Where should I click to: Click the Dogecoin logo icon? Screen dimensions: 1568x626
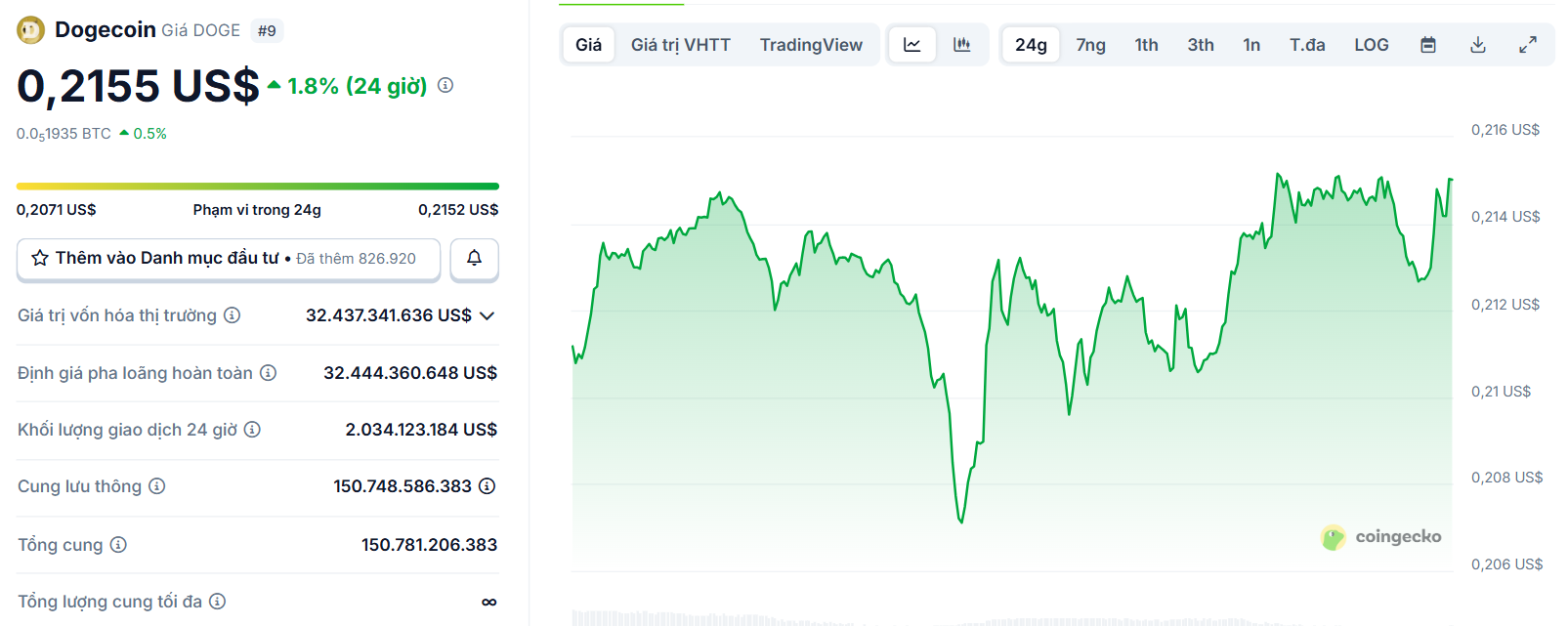29,29
